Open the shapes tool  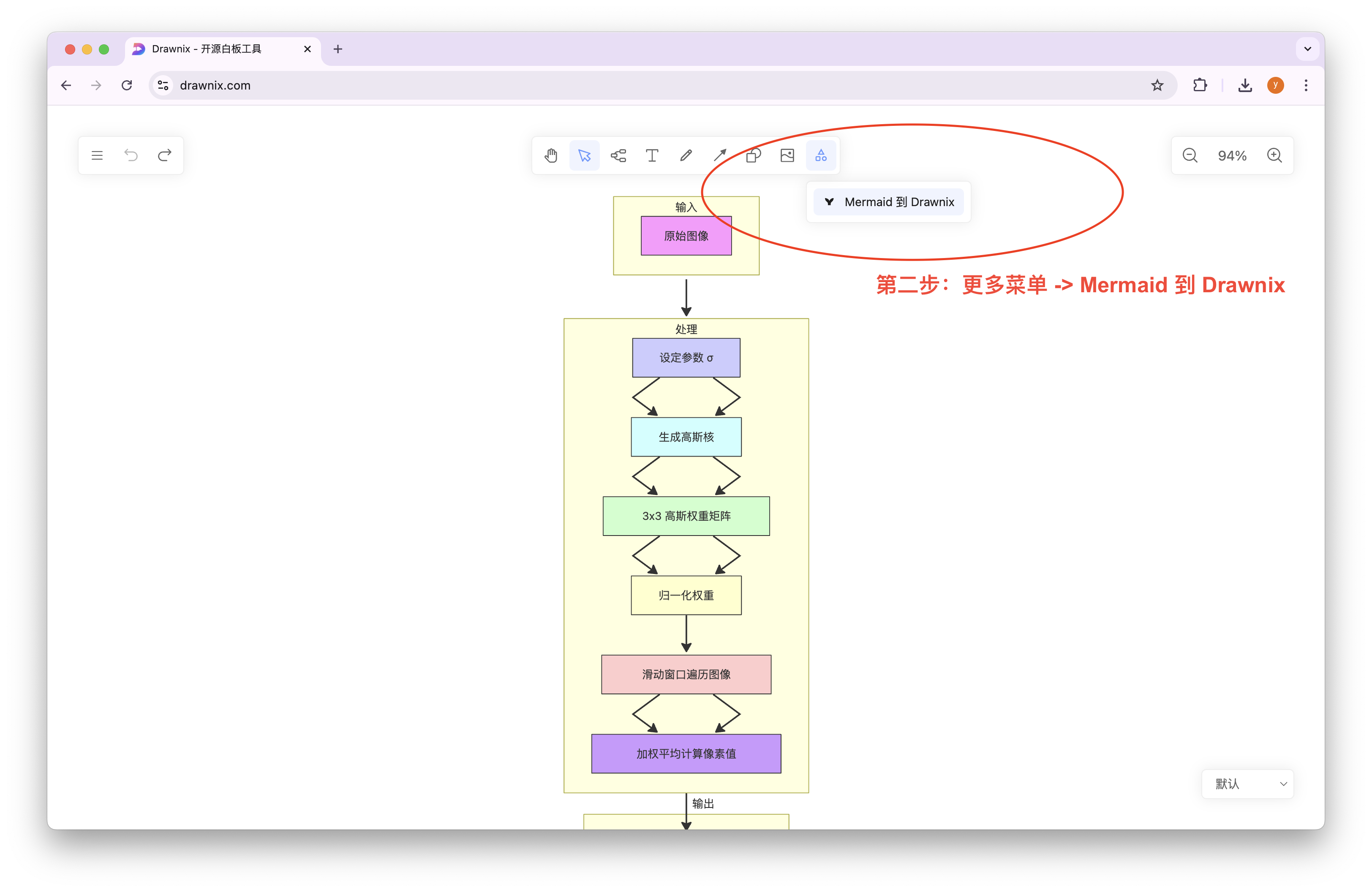[754, 155]
